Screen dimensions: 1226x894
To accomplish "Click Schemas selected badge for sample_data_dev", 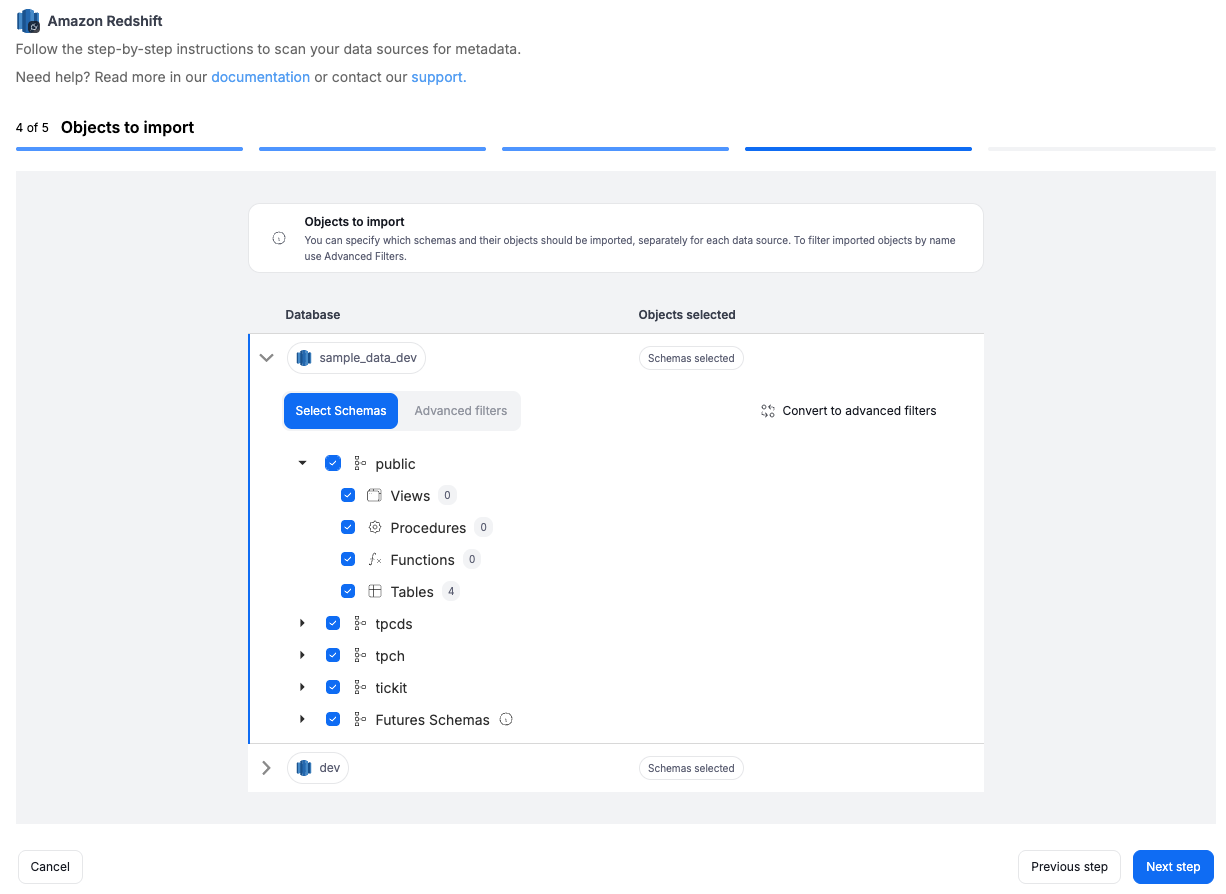I will point(691,358).
